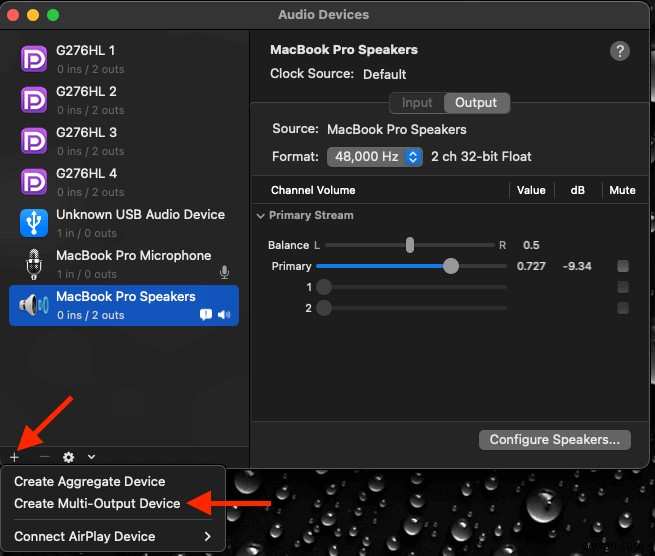Click the Primary volume slider knob
Screen dimensions: 655x556
[x=451, y=266]
